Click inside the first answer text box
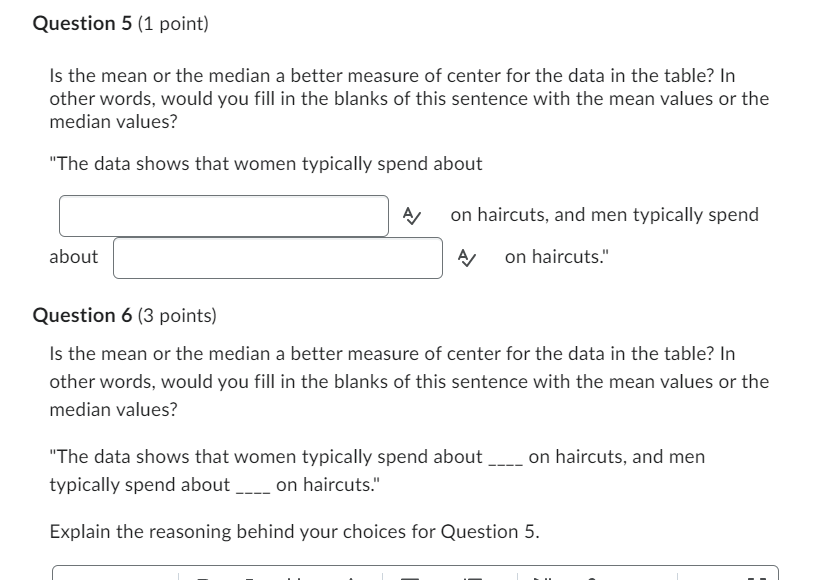 point(222,213)
